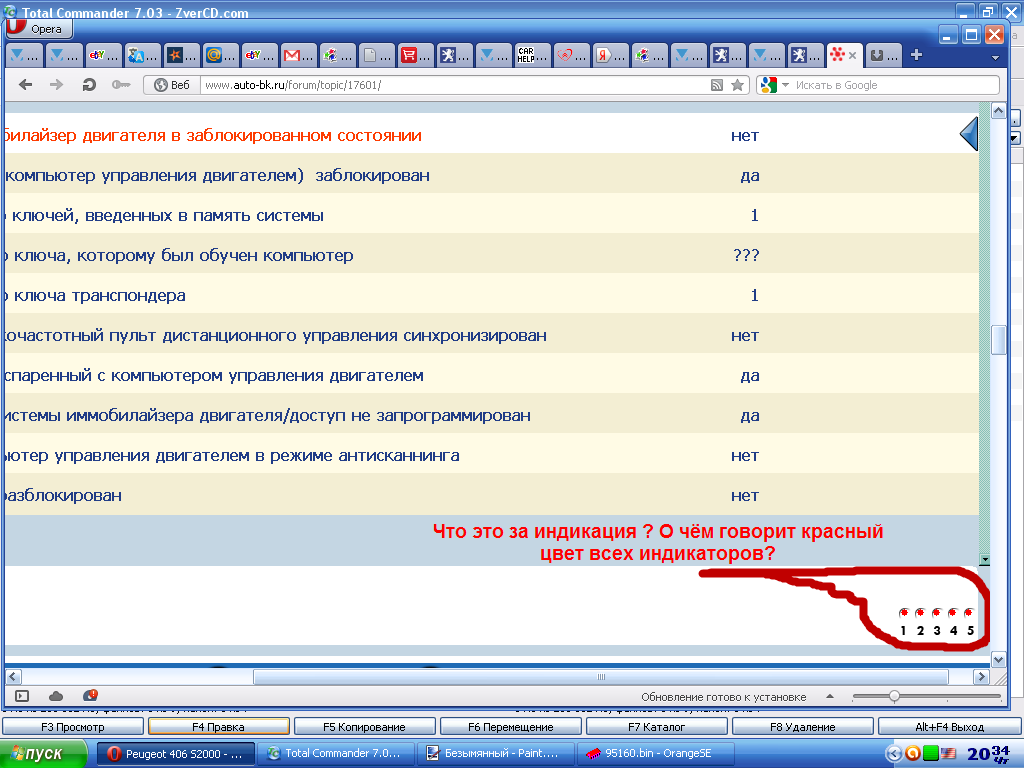This screenshot has height=768, width=1024.
Task: Click the address bar URL field
Action: (x=450, y=85)
